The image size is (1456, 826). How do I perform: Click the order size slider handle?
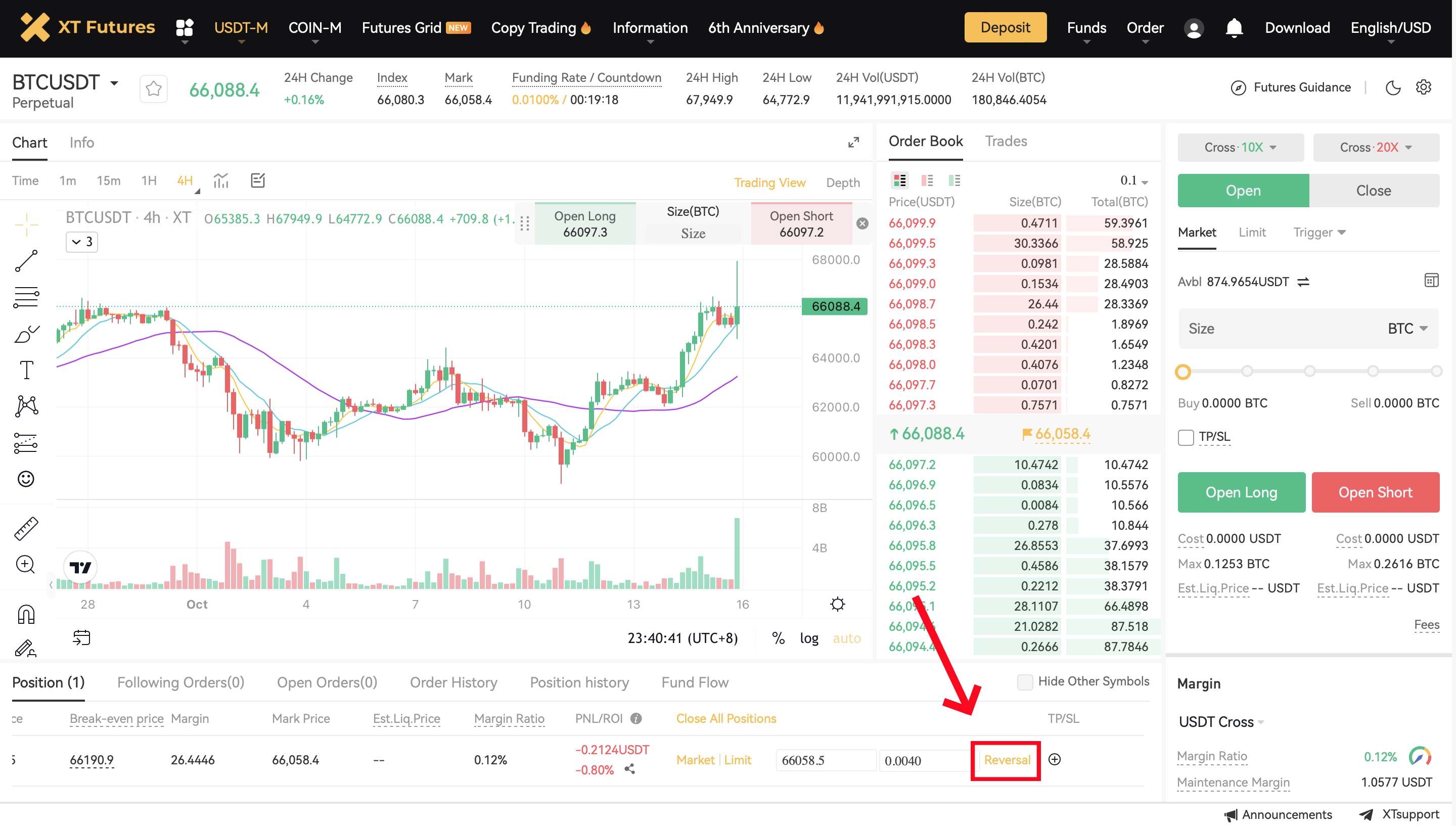1182,372
